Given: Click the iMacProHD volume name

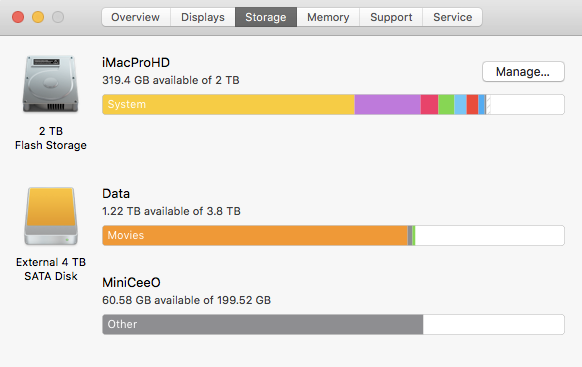Looking at the screenshot, I should pyautogui.click(x=136, y=62).
